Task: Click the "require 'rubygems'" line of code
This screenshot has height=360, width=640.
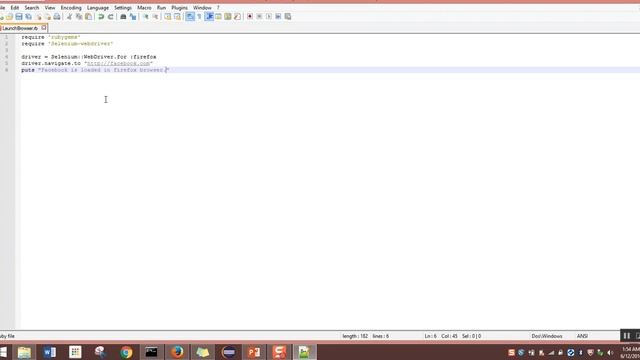Action: click(x=51, y=37)
